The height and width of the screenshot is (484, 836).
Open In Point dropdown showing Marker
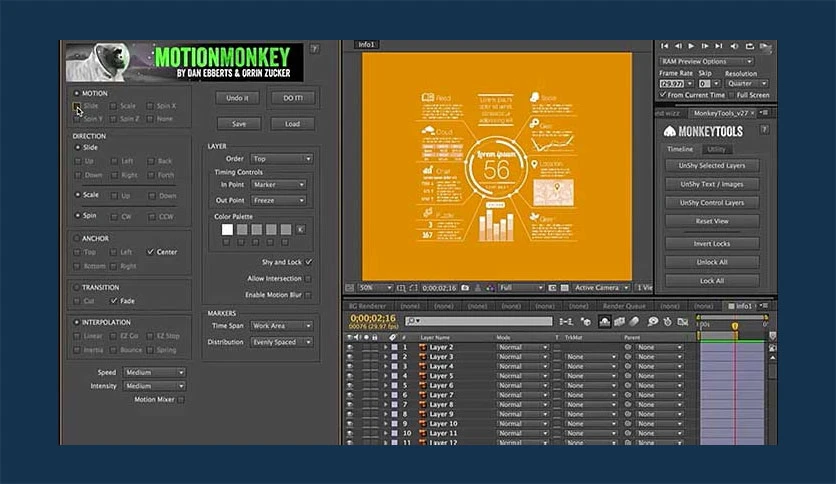click(278, 184)
